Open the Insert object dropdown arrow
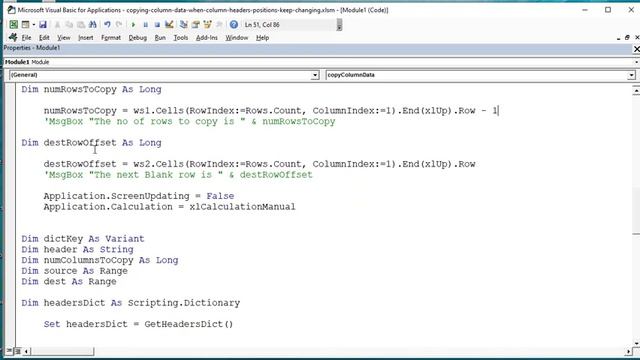640x360 pixels. pos(33,24)
